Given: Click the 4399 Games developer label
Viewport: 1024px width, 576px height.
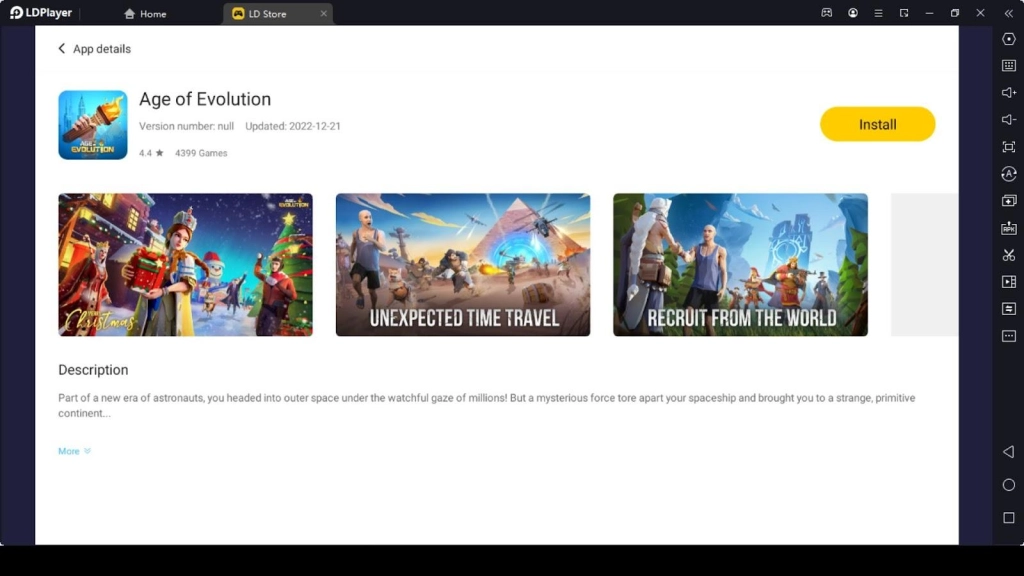Looking at the screenshot, I should click(201, 153).
